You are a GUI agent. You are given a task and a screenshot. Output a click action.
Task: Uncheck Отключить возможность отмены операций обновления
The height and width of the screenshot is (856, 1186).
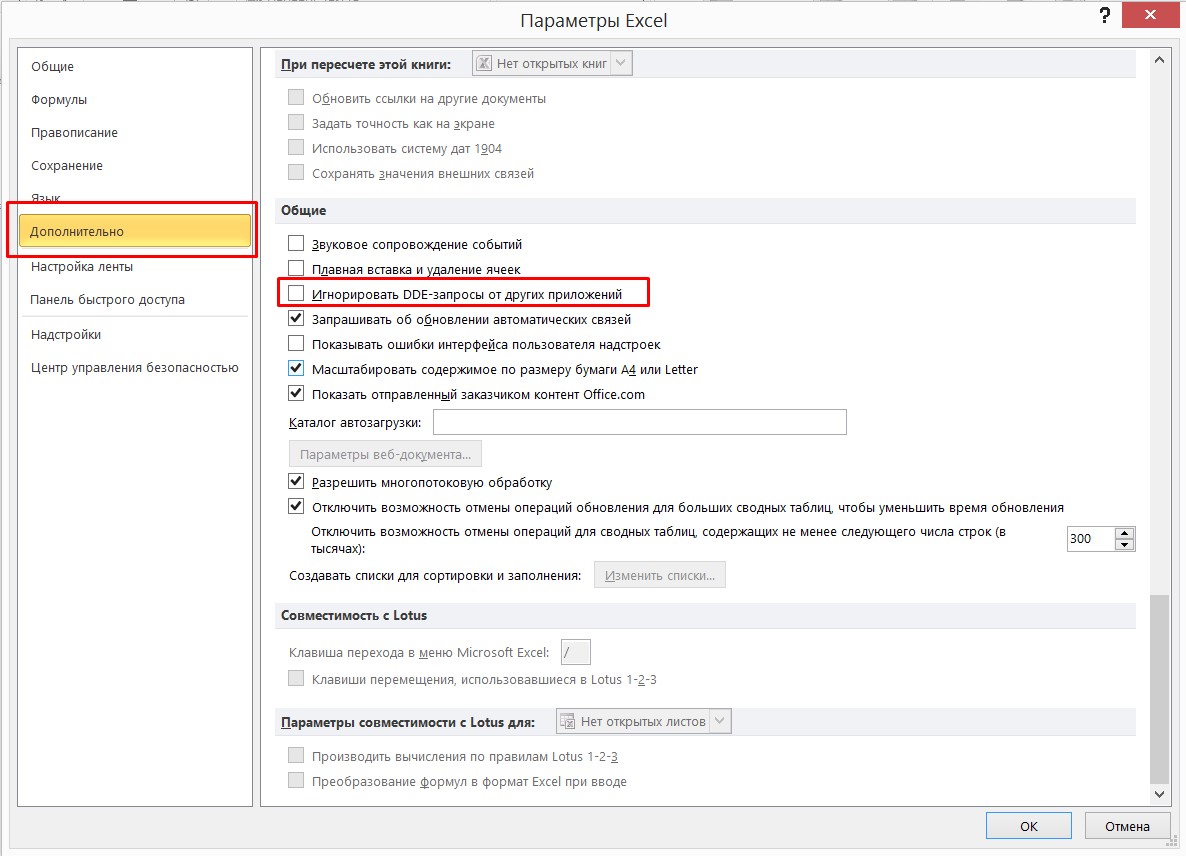296,507
